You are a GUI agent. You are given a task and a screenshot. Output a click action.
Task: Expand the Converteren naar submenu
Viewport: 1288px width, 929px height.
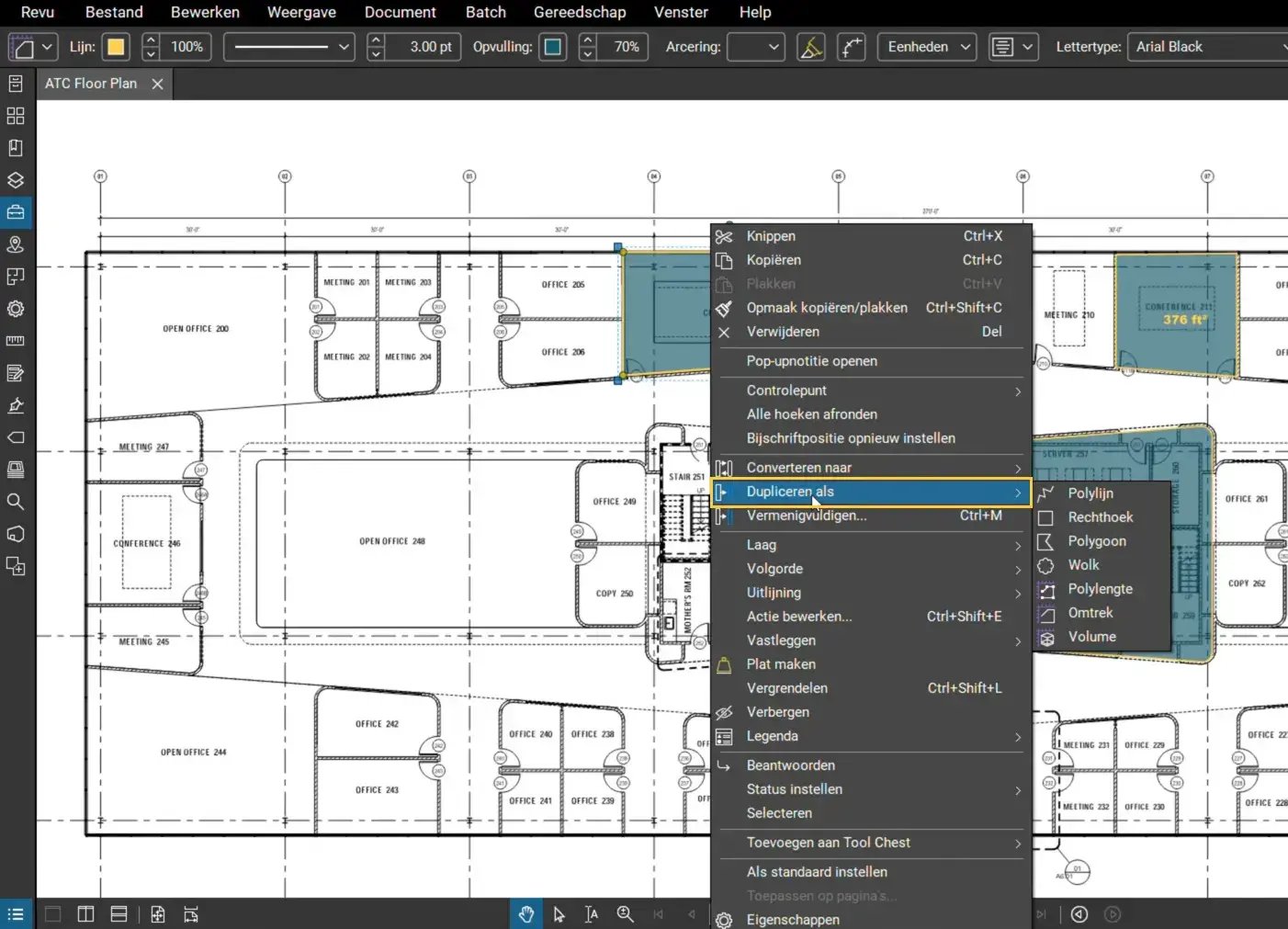click(871, 468)
